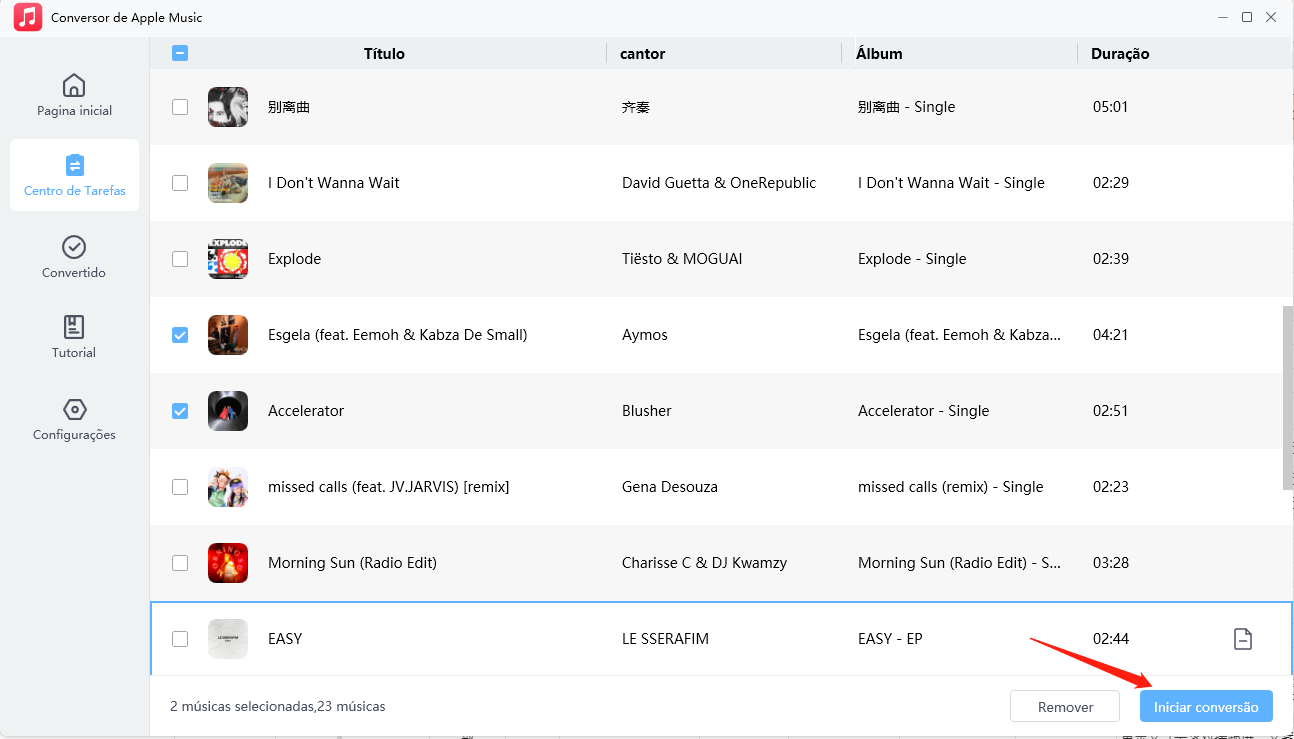Click Iniciar conversão button
The image size is (1294, 739).
(1206, 707)
